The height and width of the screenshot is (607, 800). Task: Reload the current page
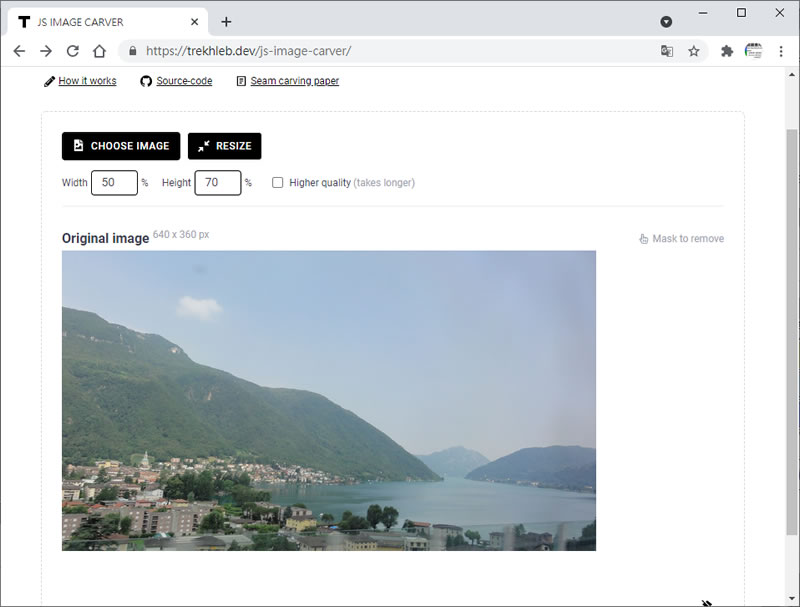tap(73, 51)
